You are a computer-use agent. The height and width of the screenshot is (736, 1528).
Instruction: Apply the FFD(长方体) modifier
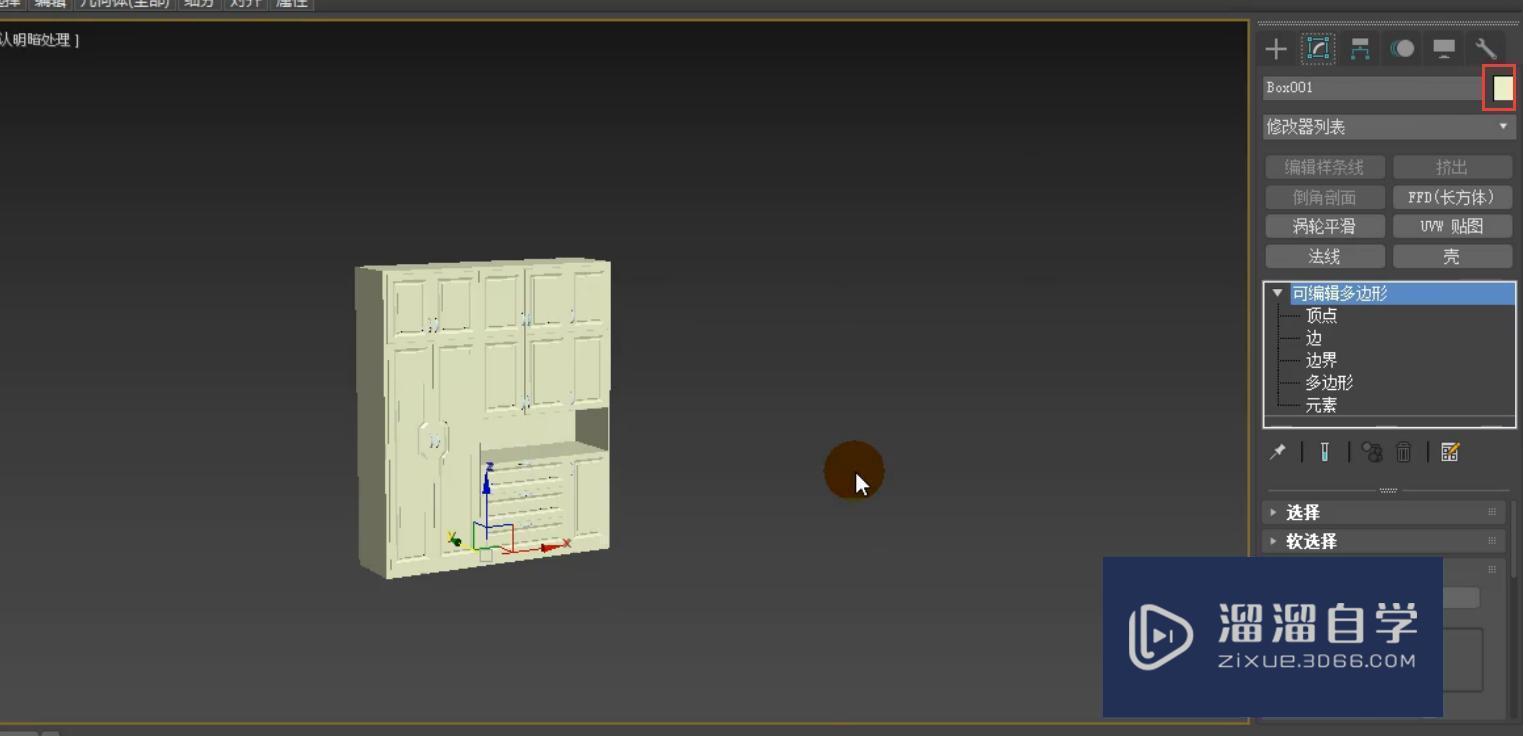tap(1451, 197)
